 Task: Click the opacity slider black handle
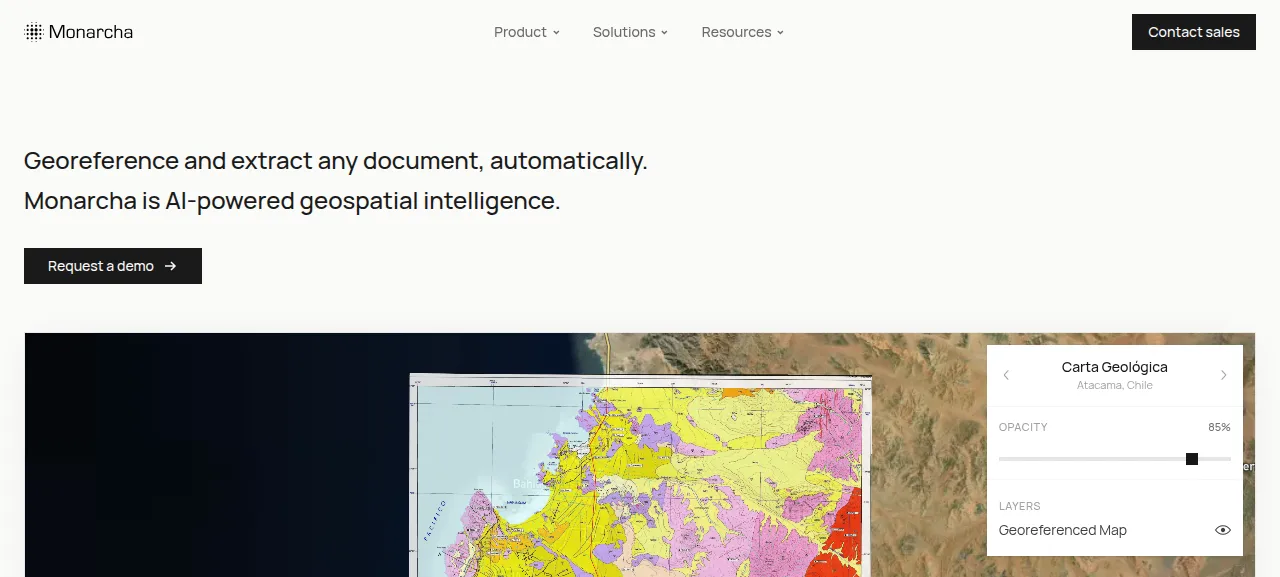tap(1192, 459)
